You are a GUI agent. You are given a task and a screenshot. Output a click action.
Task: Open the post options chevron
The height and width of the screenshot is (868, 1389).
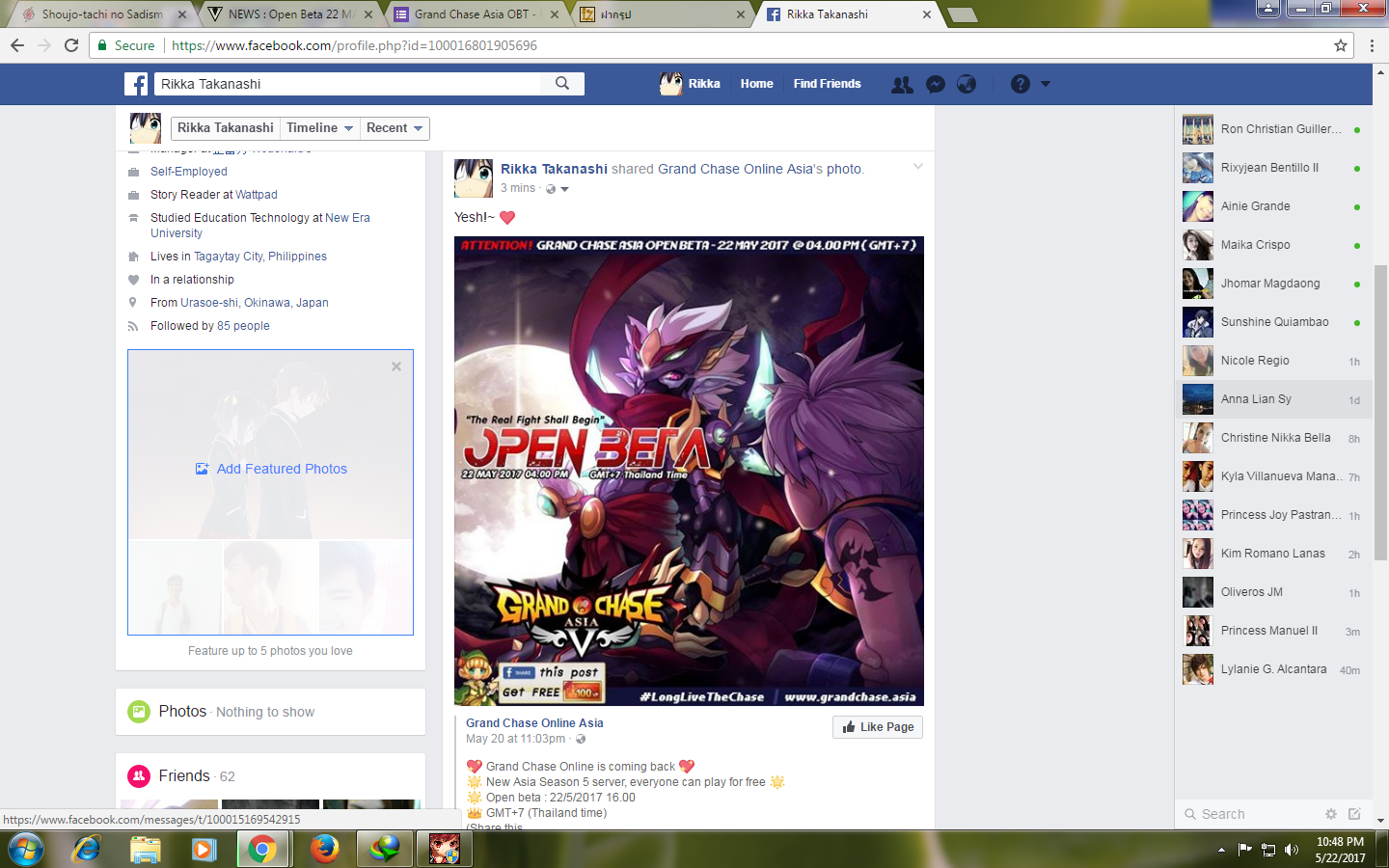click(918, 167)
